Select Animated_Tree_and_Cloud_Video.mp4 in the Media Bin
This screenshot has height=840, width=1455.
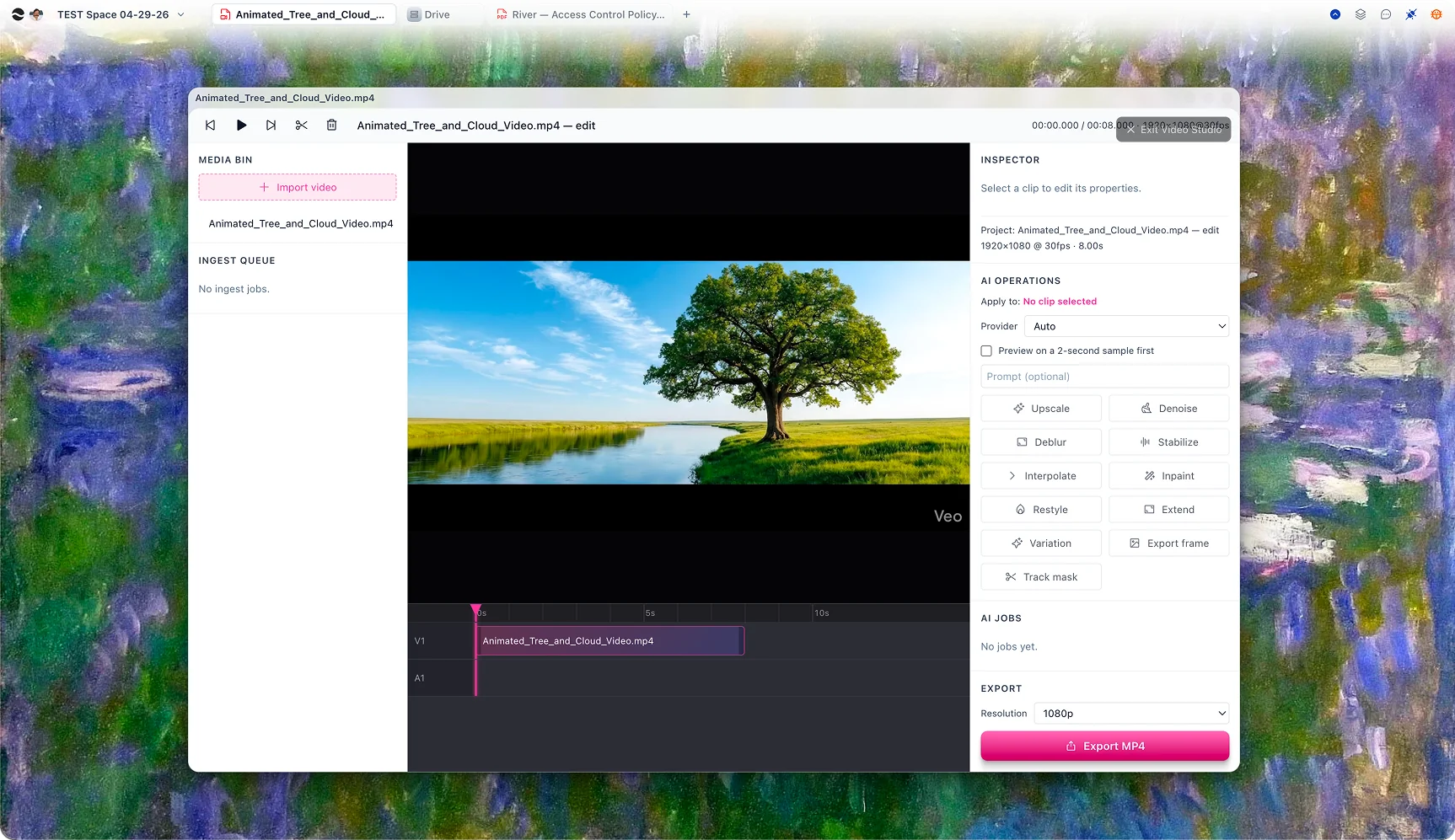coord(301,223)
